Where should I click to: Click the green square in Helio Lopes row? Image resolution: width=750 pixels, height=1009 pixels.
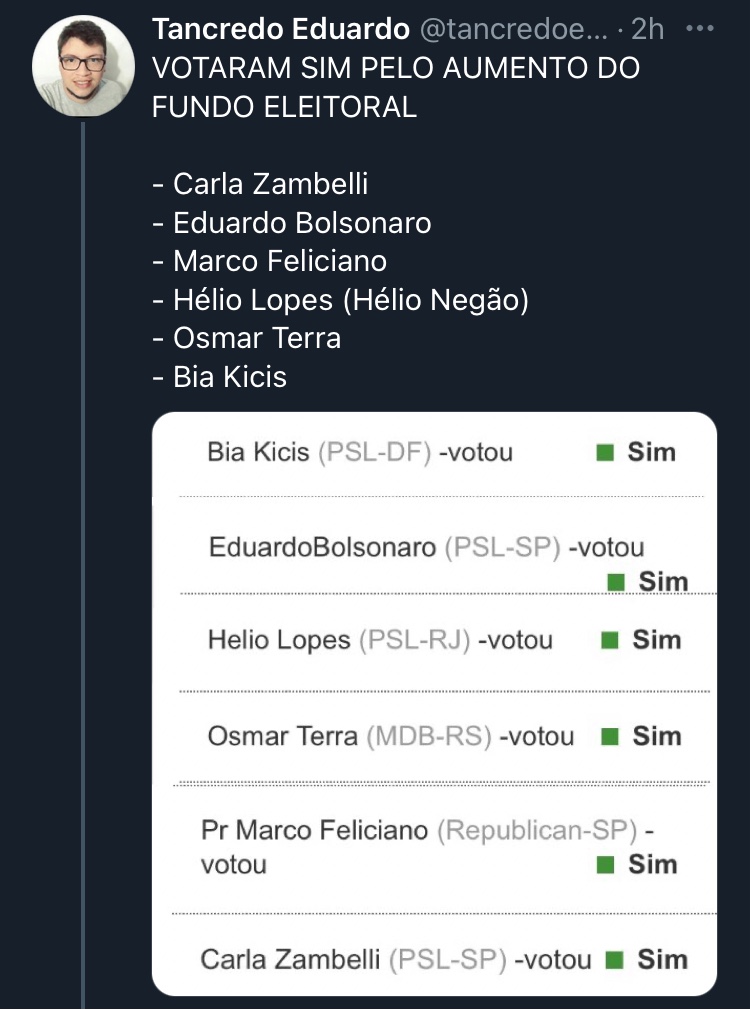[608, 641]
